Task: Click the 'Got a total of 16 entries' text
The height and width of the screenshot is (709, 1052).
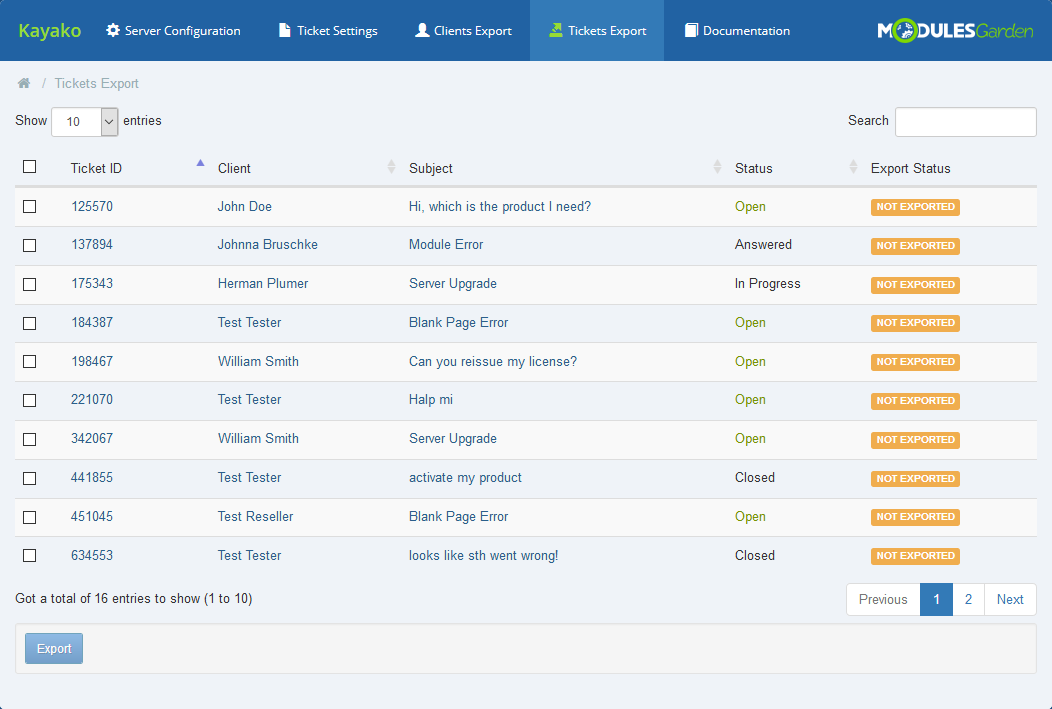Action: tap(134, 598)
